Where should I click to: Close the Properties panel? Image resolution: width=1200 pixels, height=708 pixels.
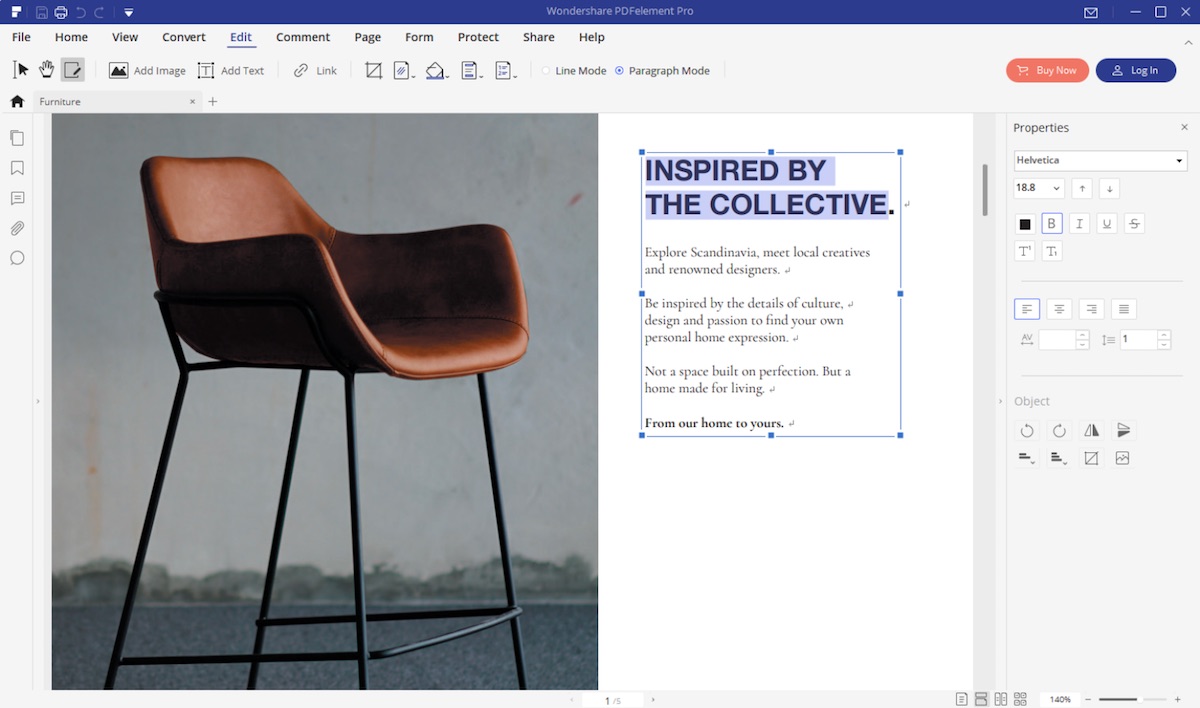[1184, 128]
